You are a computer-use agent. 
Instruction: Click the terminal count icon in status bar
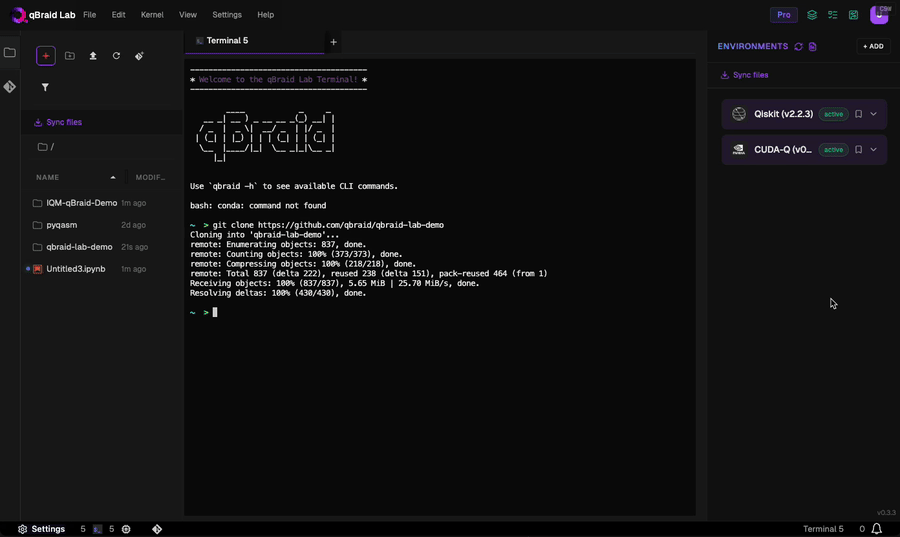[97, 529]
